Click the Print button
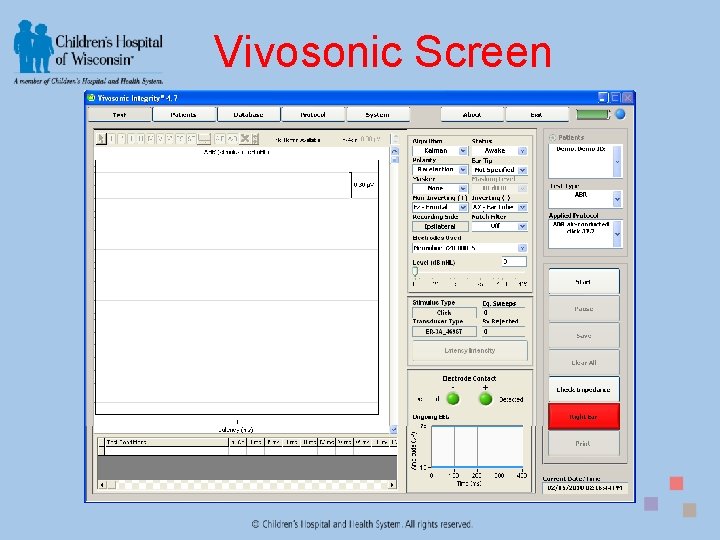720x540 pixels. point(584,443)
